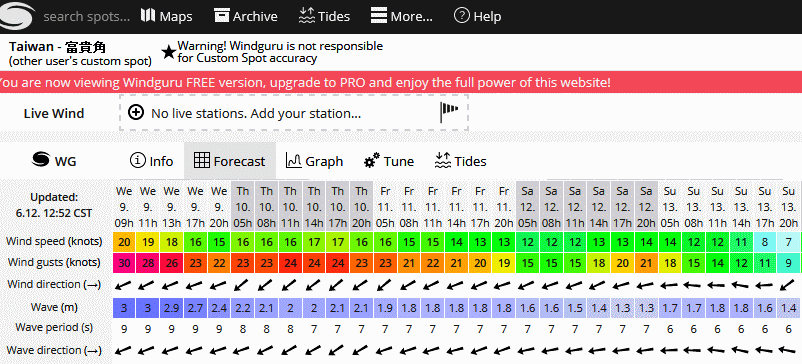This screenshot has height=364, width=802.
Task: Click the windsock flag icon
Action: pos(449,112)
